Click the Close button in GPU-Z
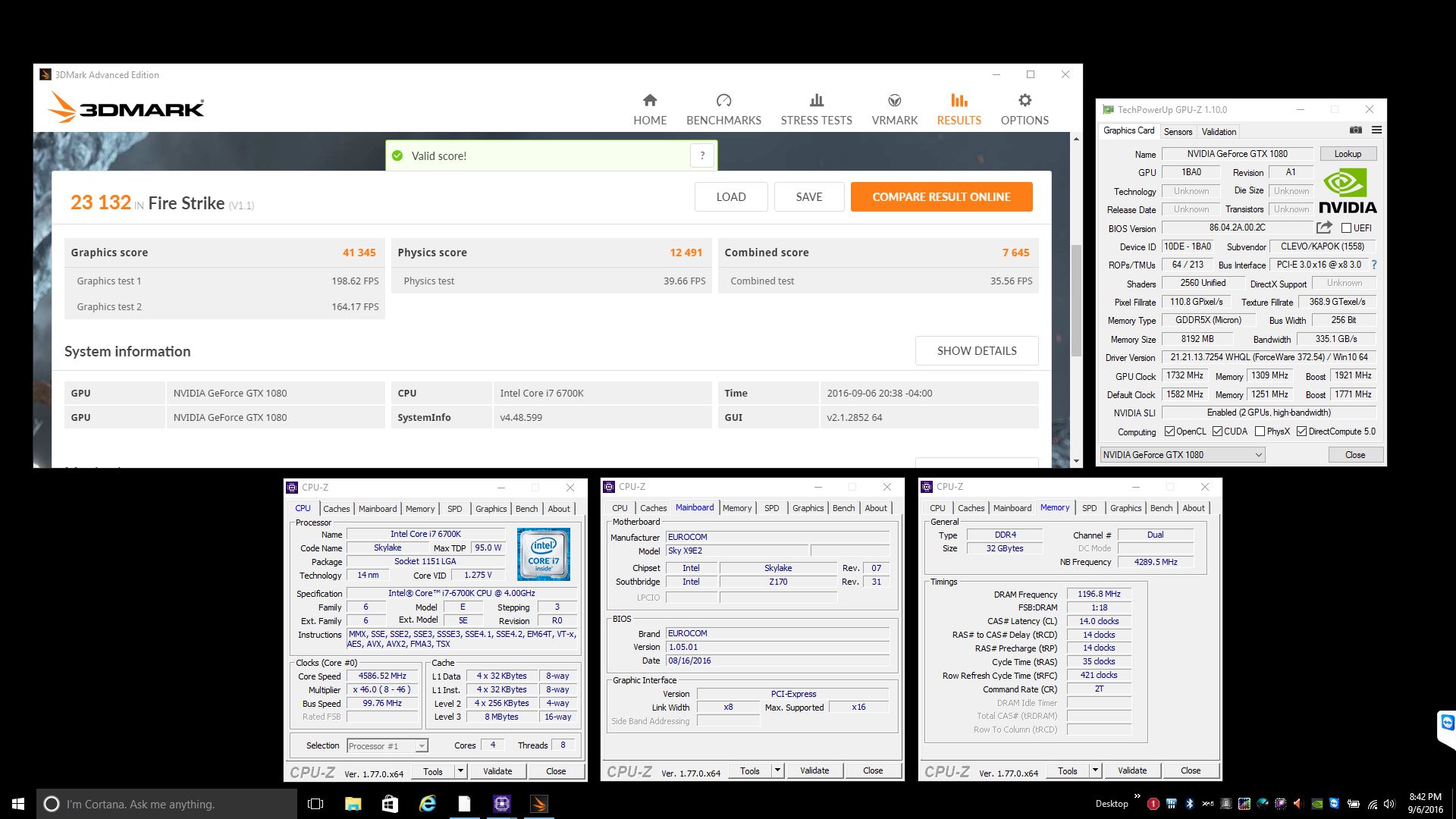 click(x=1355, y=455)
